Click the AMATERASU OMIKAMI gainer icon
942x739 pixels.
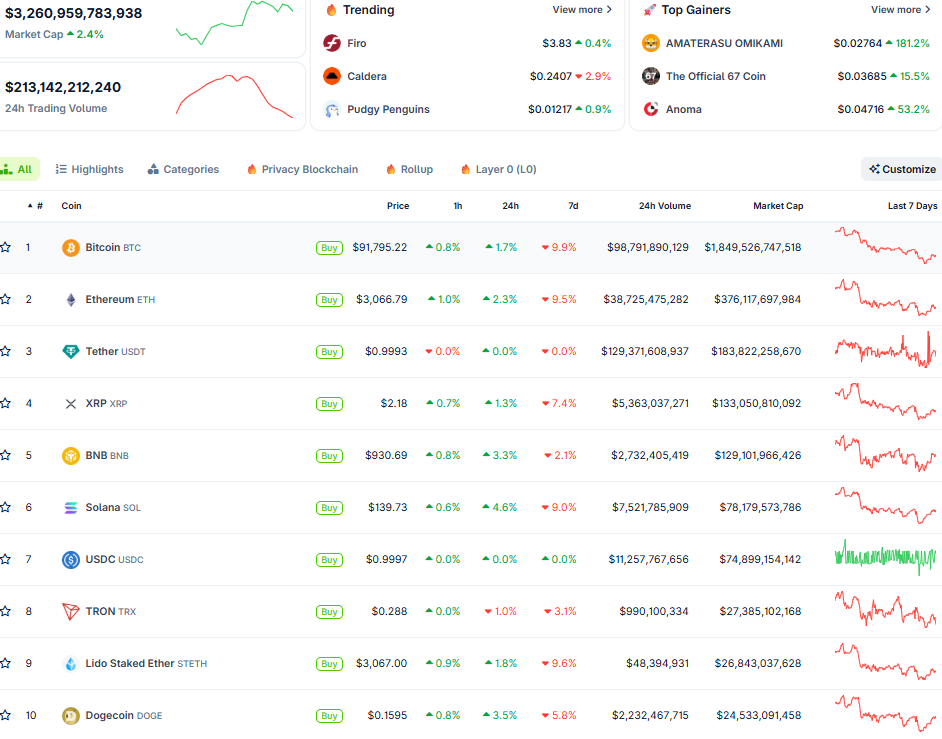(x=652, y=43)
